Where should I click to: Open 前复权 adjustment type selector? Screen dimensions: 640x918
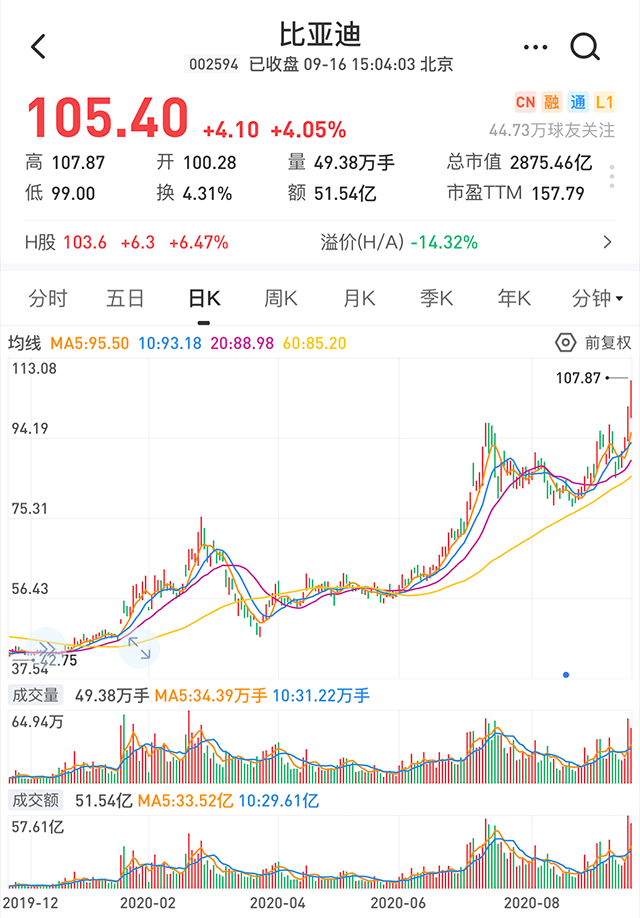point(608,342)
